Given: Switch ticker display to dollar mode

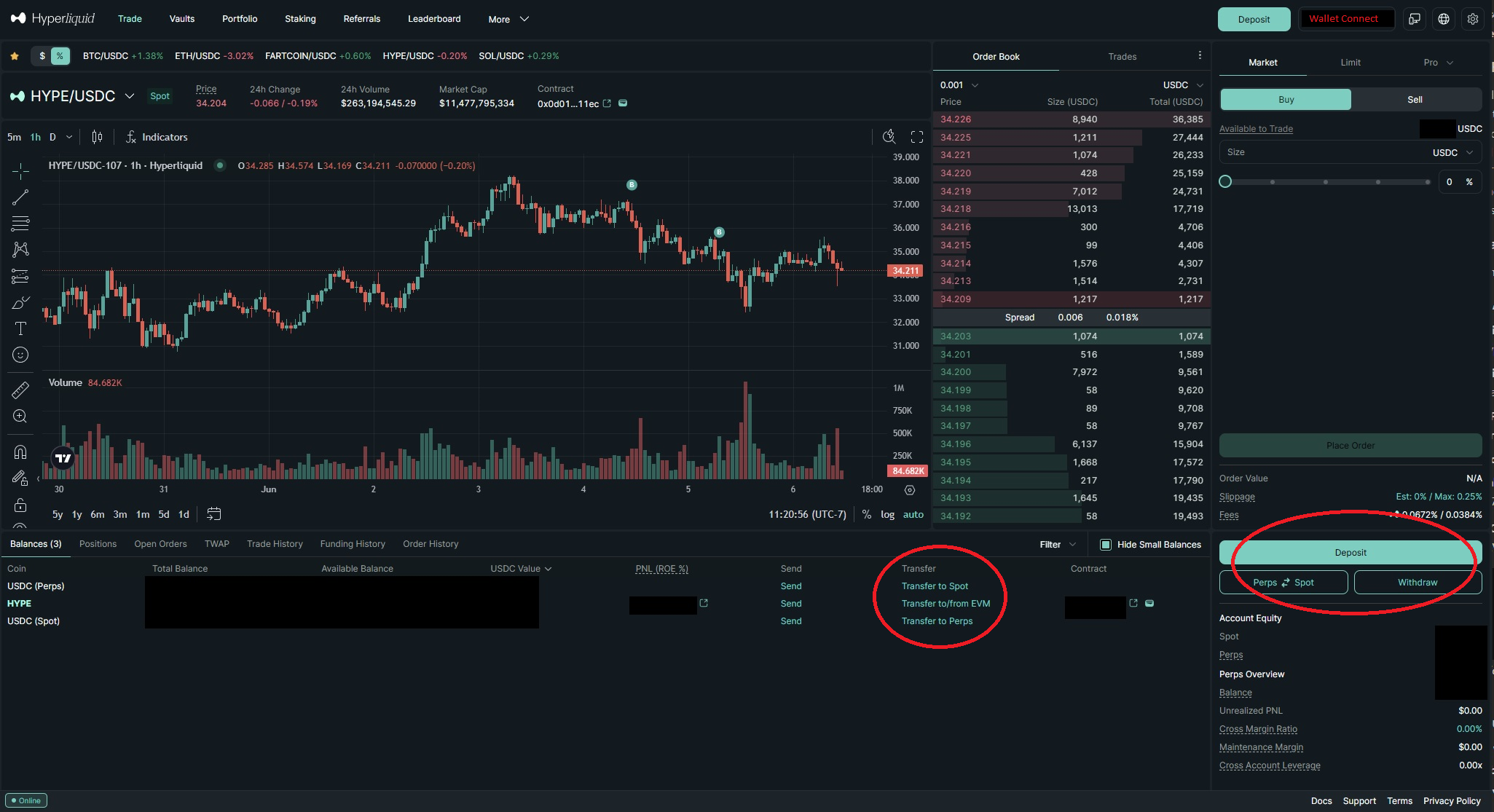Looking at the screenshot, I should 42,56.
